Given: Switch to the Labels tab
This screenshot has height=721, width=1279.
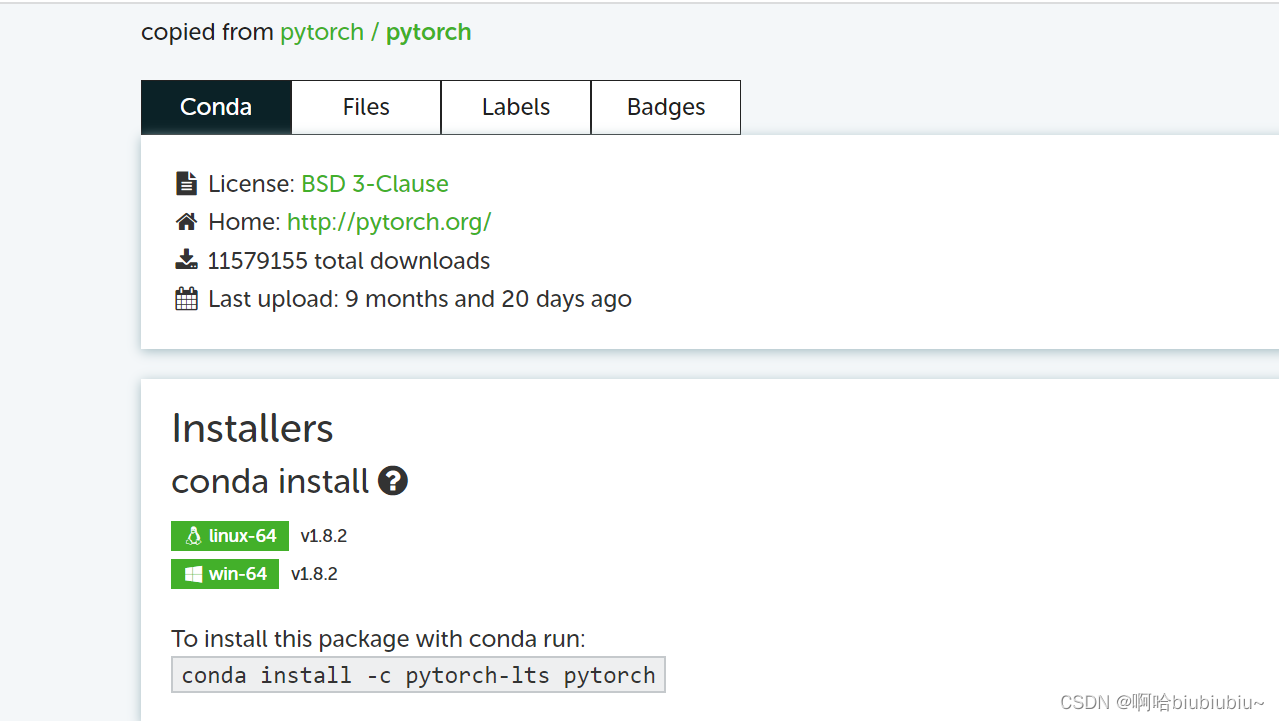Looking at the screenshot, I should tap(515, 106).
